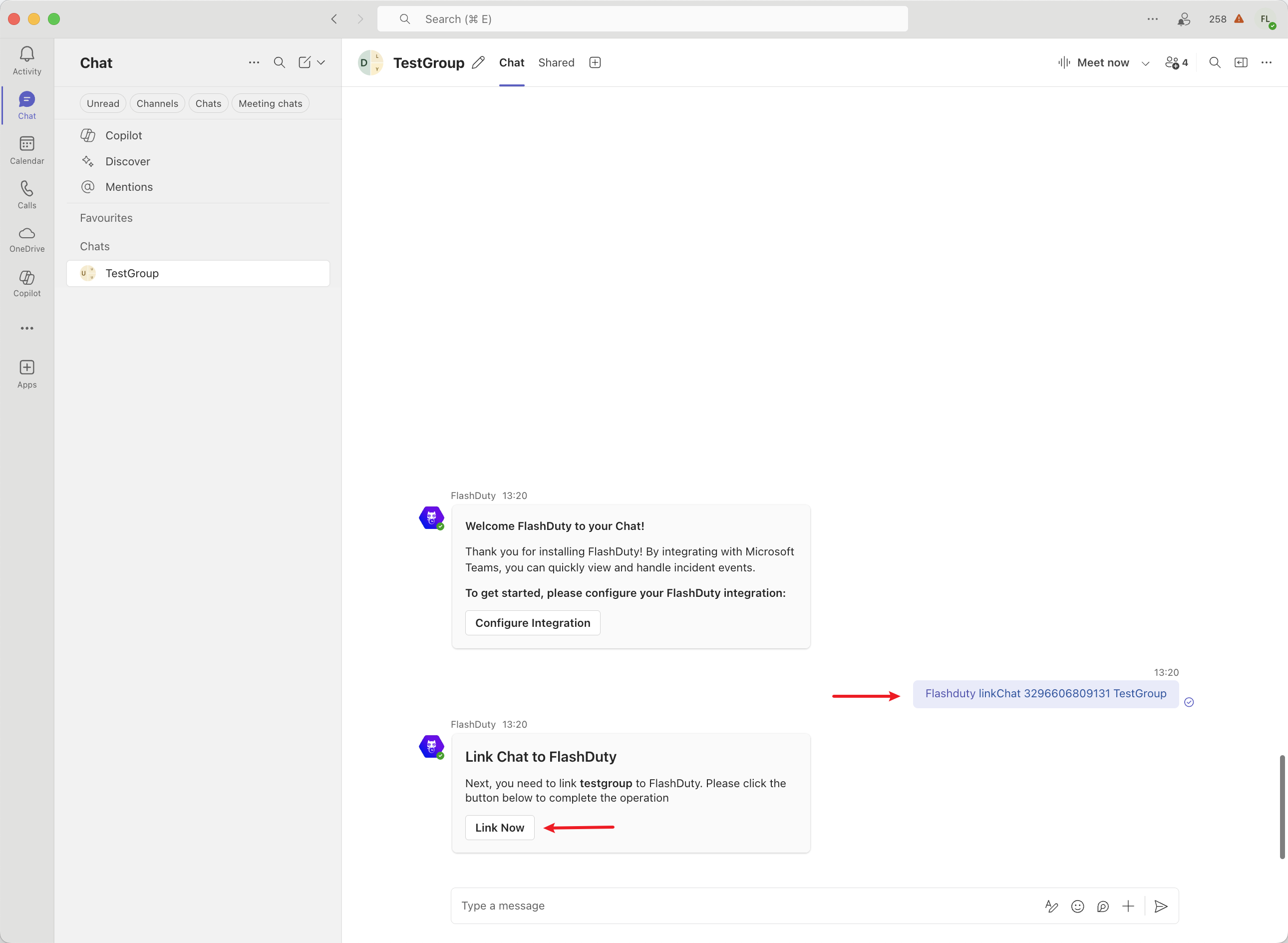This screenshot has height=943, width=1288.
Task: Open chat header more options ellipsis
Action: [1267, 62]
